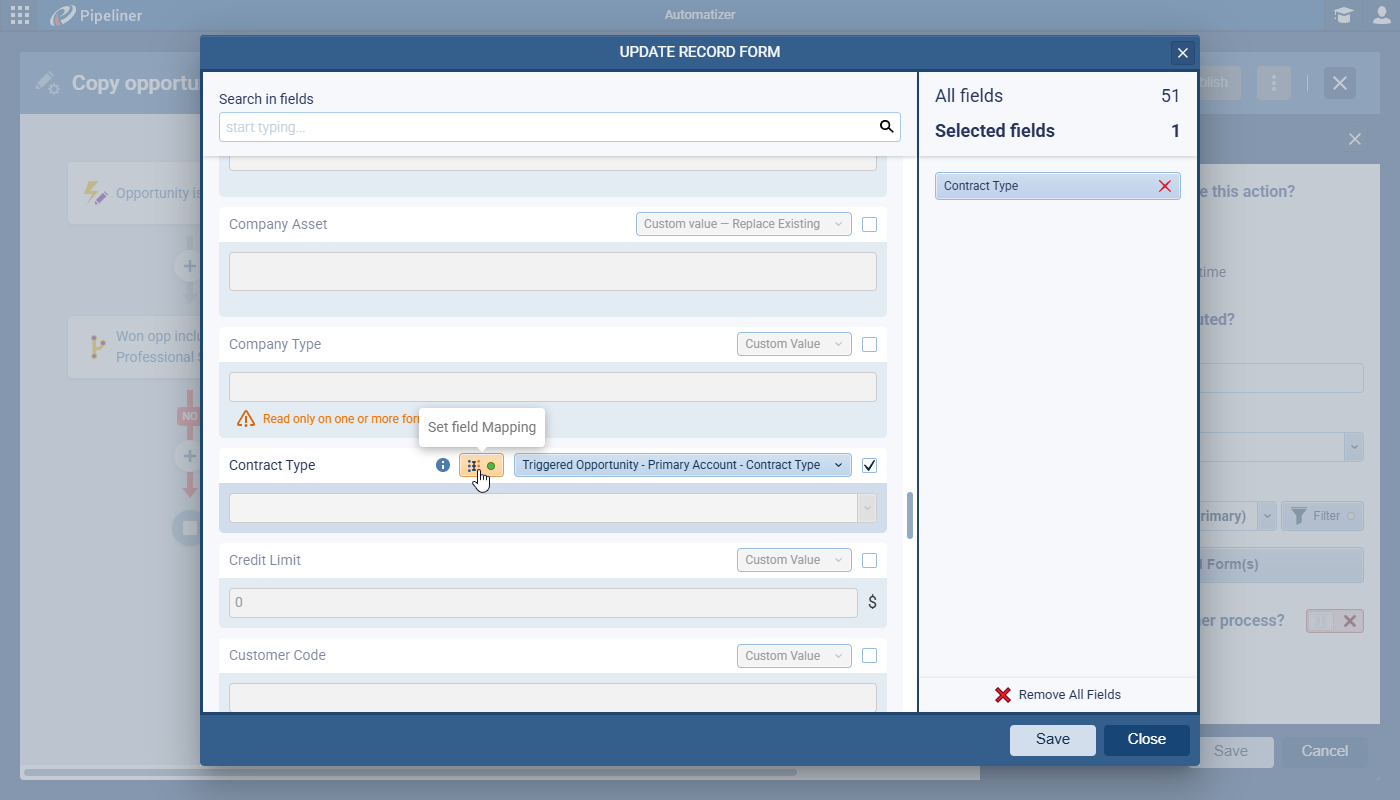Click the search magnifier icon

(885, 127)
